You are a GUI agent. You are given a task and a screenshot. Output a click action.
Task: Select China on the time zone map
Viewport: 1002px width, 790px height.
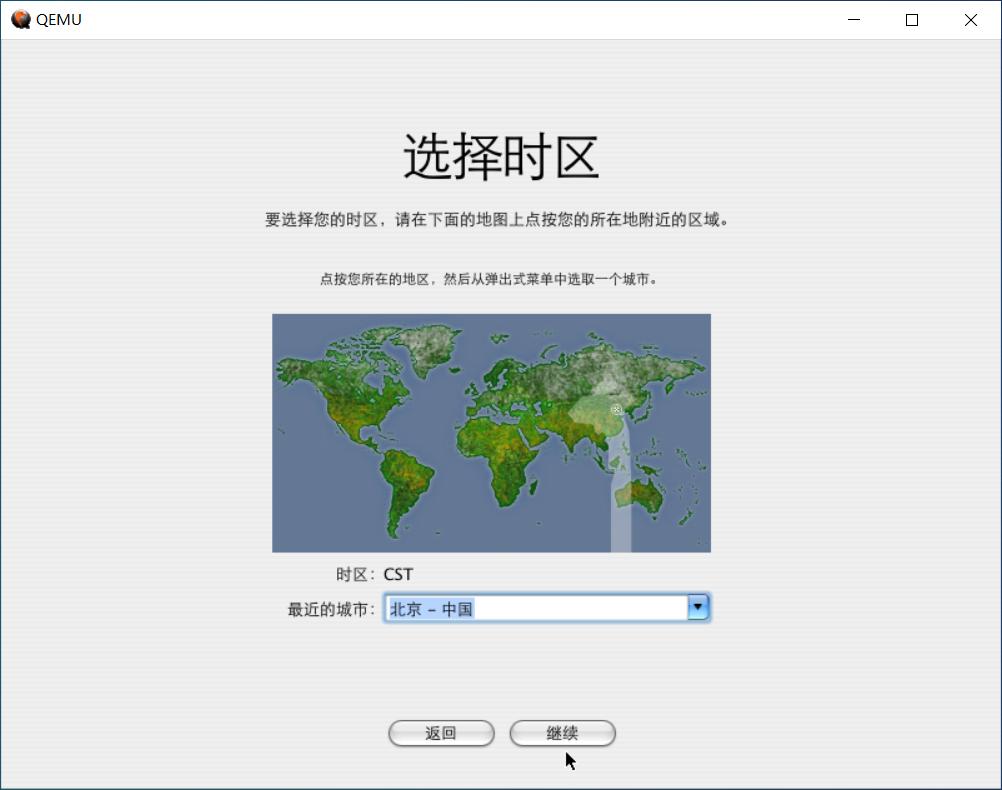pyautogui.click(x=615, y=410)
